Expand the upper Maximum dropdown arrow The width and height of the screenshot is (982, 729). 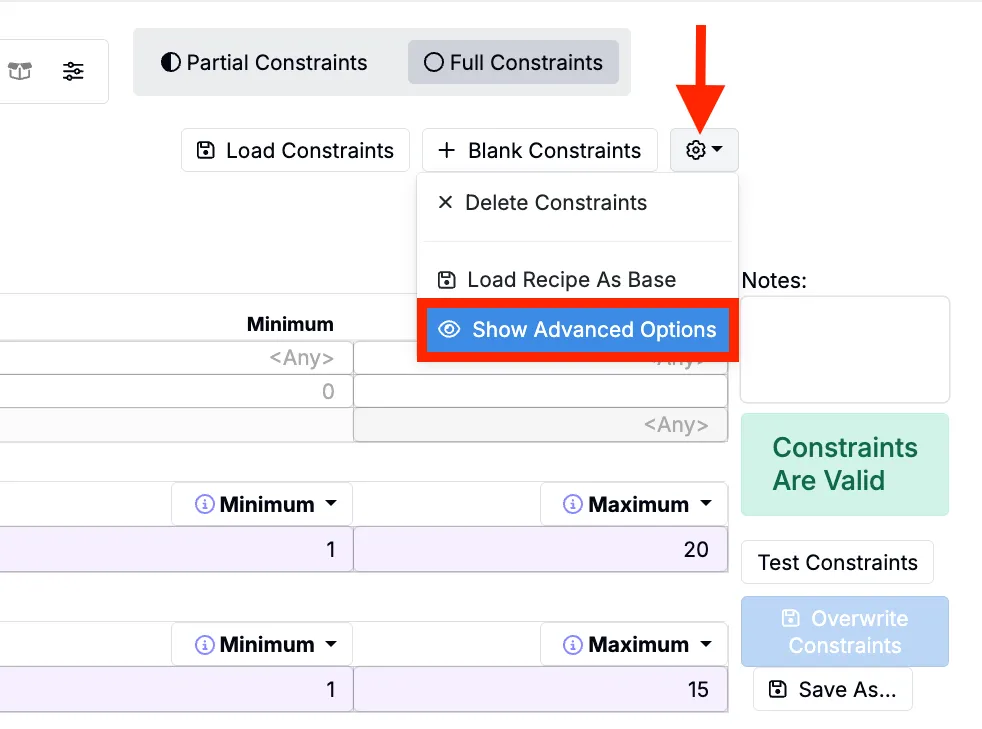(707, 505)
